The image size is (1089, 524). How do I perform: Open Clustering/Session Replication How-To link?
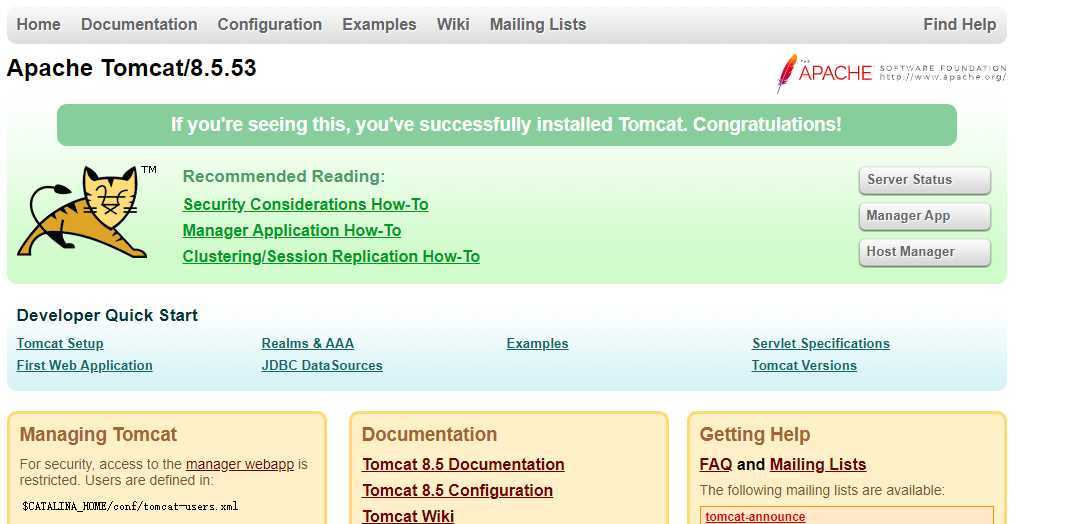point(331,256)
